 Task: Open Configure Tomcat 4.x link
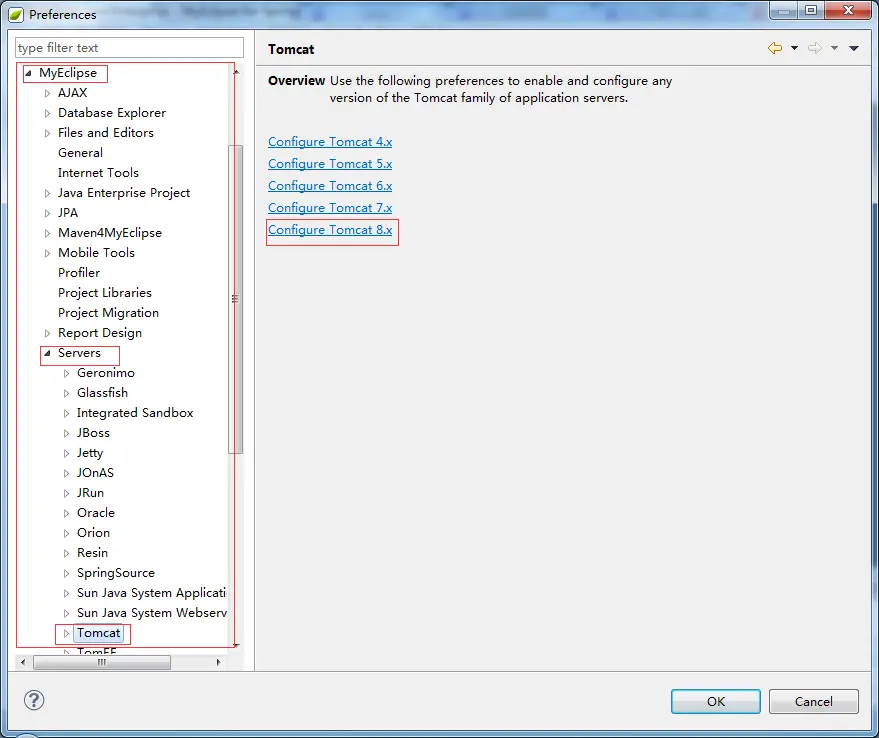pos(330,142)
